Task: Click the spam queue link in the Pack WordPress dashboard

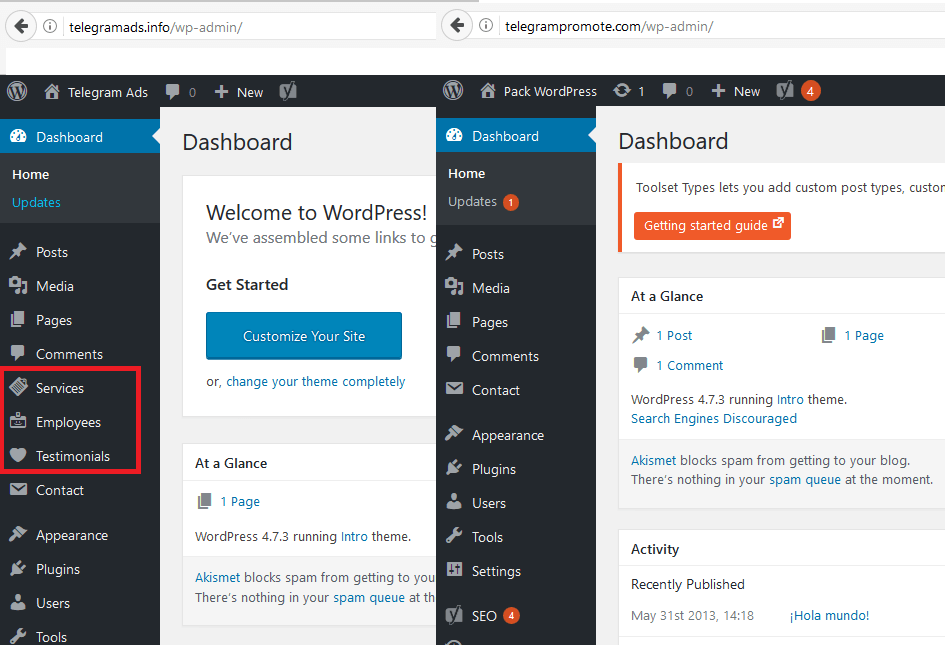Action: [x=805, y=480]
